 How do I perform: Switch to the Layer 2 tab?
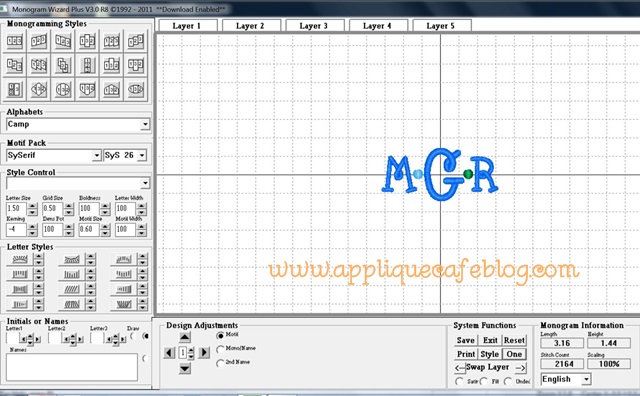pos(251,25)
